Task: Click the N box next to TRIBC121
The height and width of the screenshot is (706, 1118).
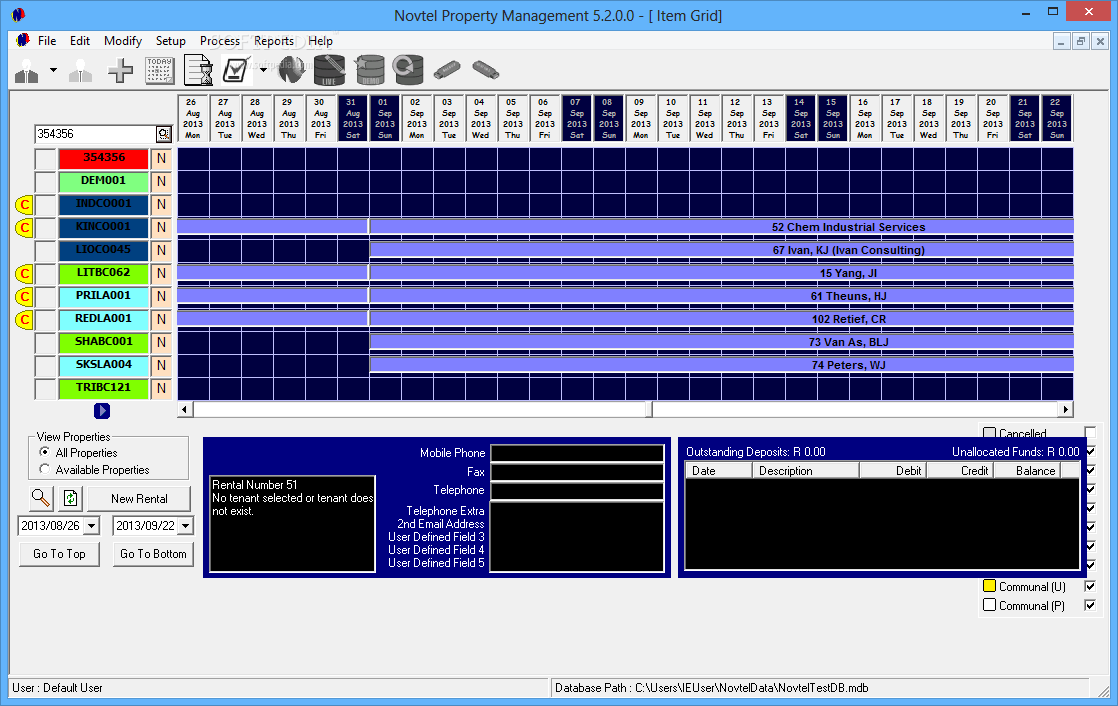Action: pos(161,388)
